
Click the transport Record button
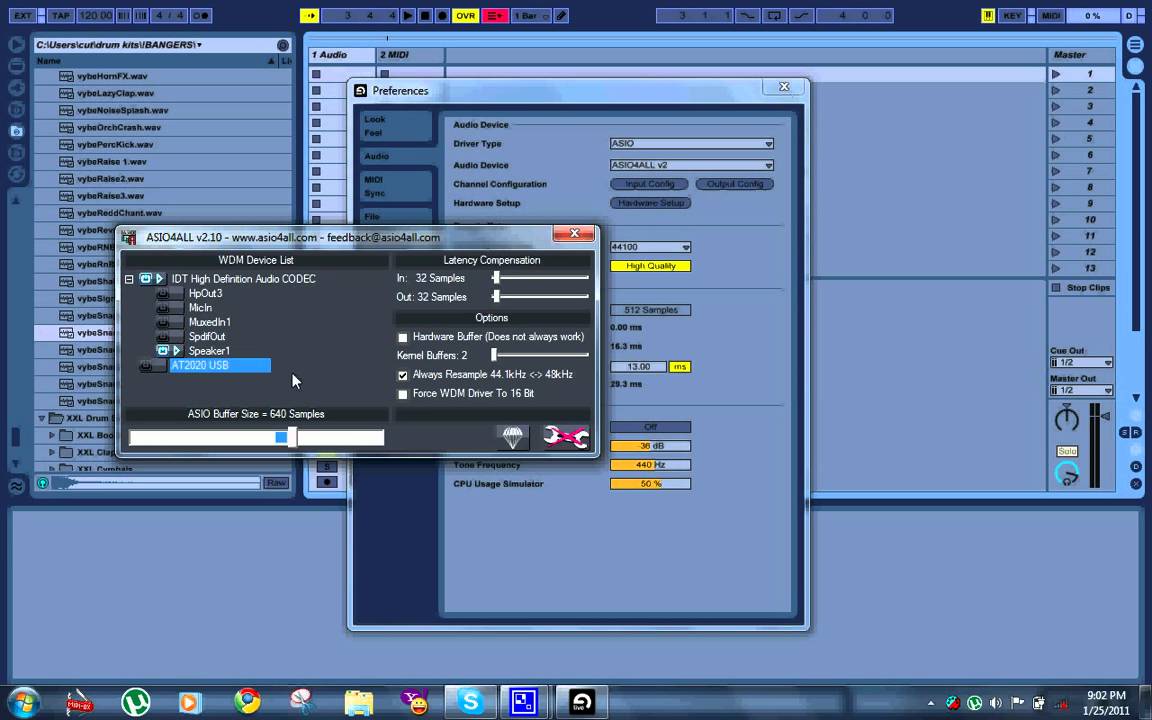point(442,16)
